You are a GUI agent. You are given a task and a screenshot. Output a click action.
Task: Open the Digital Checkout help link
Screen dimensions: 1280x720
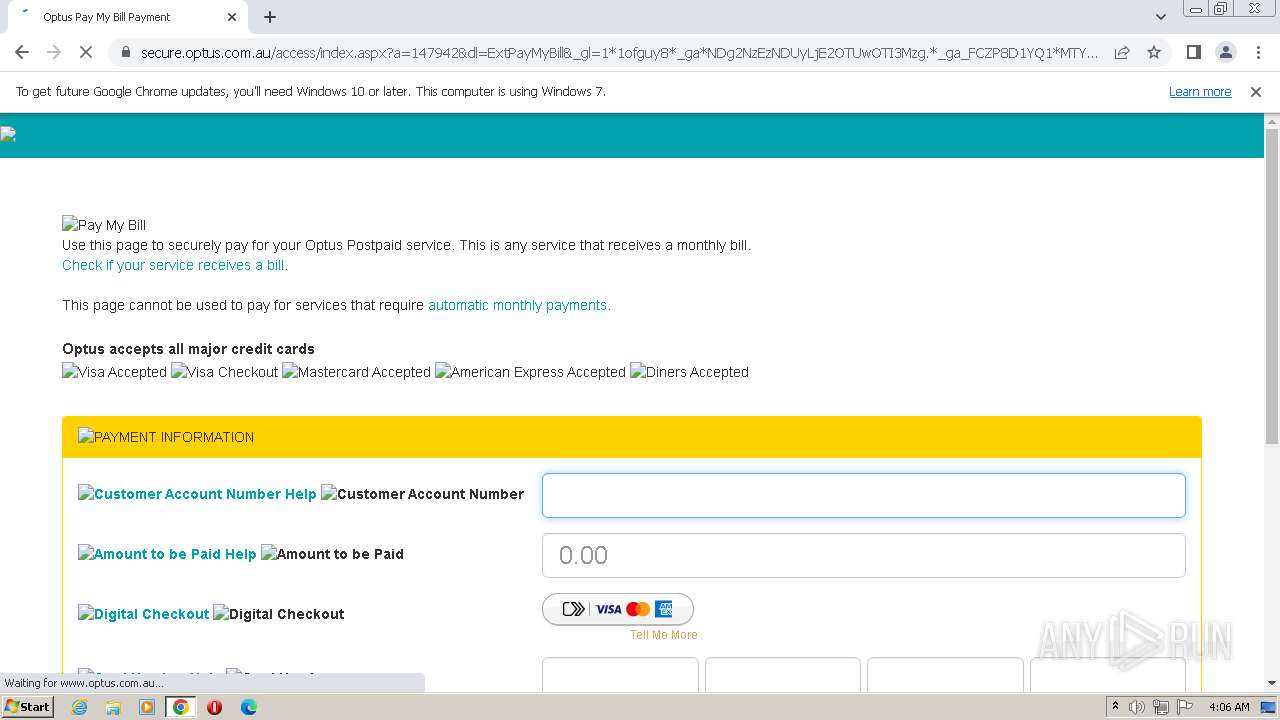tap(144, 614)
